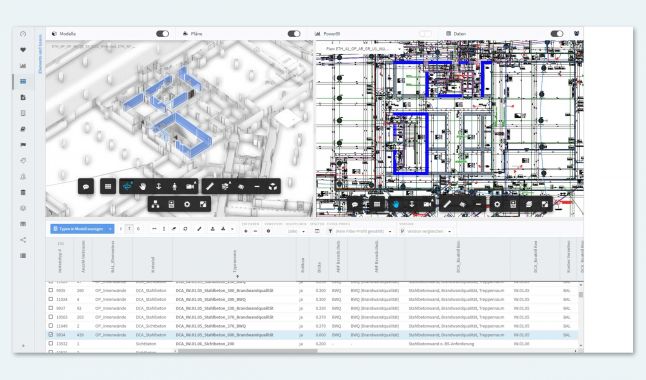This screenshot has width=646, height=380.
Task: Toggle the Pläne panel switch
Action: pyautogui.click(x=294, y=34)
